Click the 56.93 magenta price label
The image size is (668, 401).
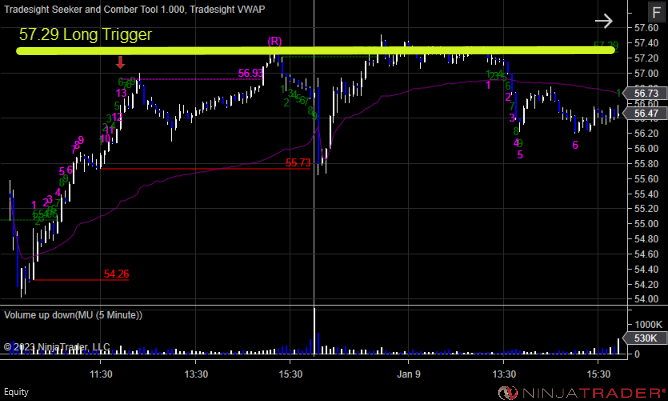click(250, 73)
